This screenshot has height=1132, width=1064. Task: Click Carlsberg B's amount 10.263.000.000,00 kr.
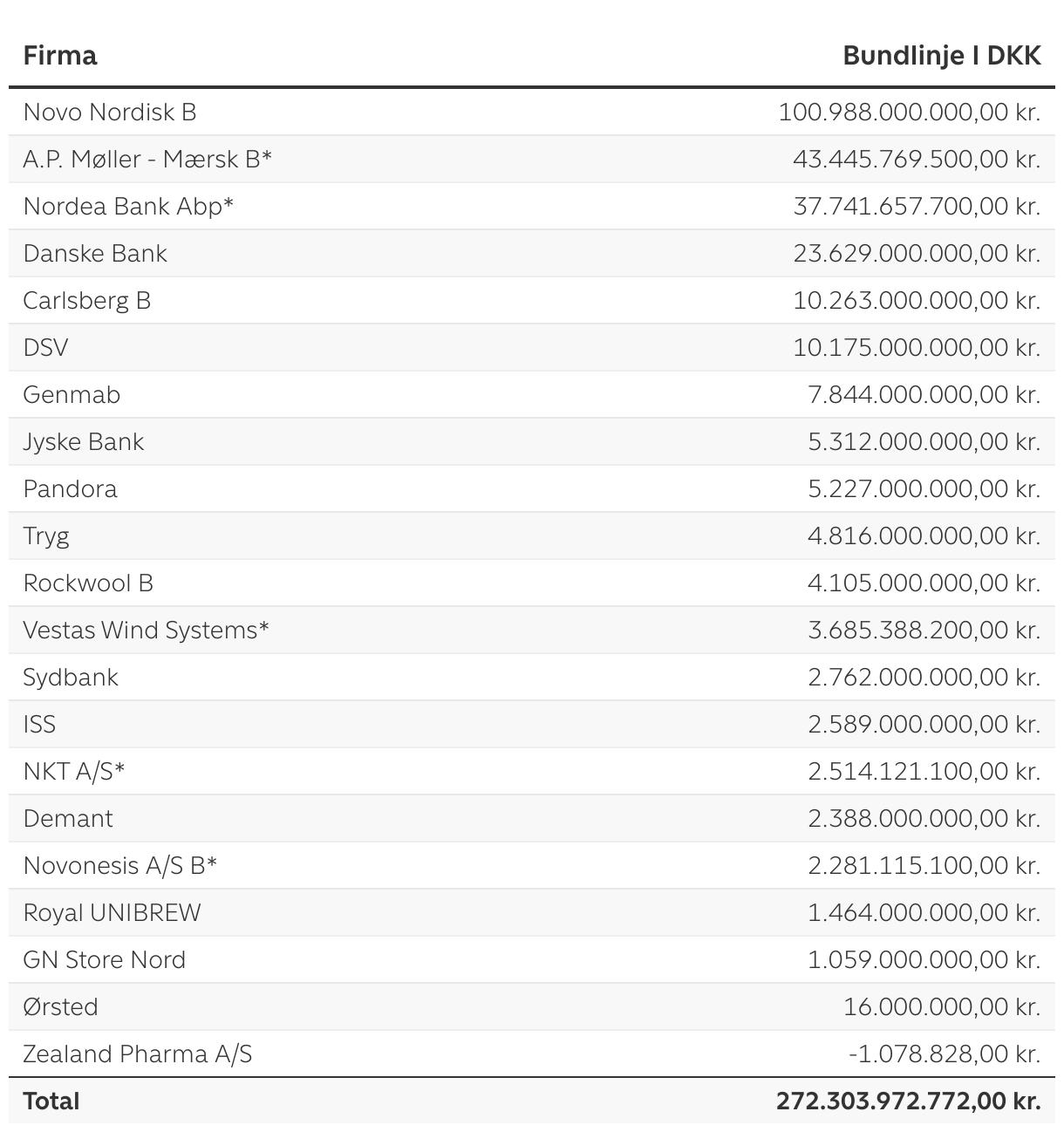(x=917, y=301)
